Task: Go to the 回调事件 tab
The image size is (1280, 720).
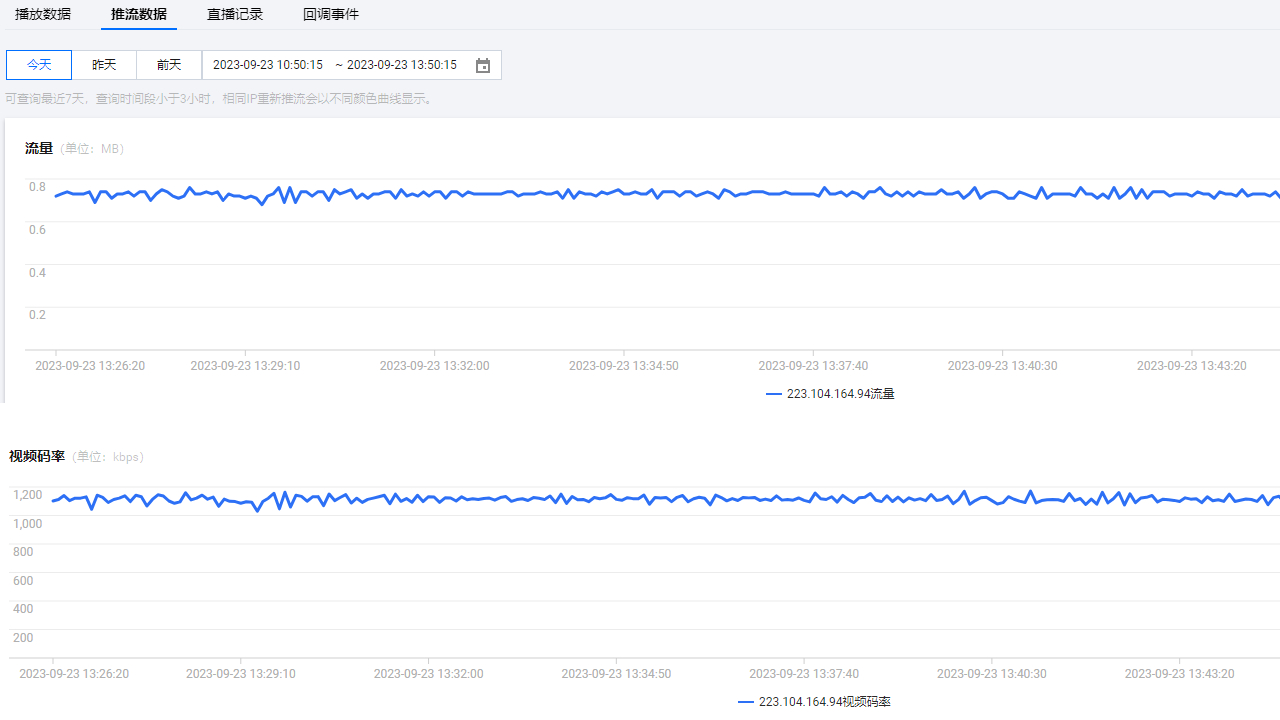Action: click(x=331, y=14)
